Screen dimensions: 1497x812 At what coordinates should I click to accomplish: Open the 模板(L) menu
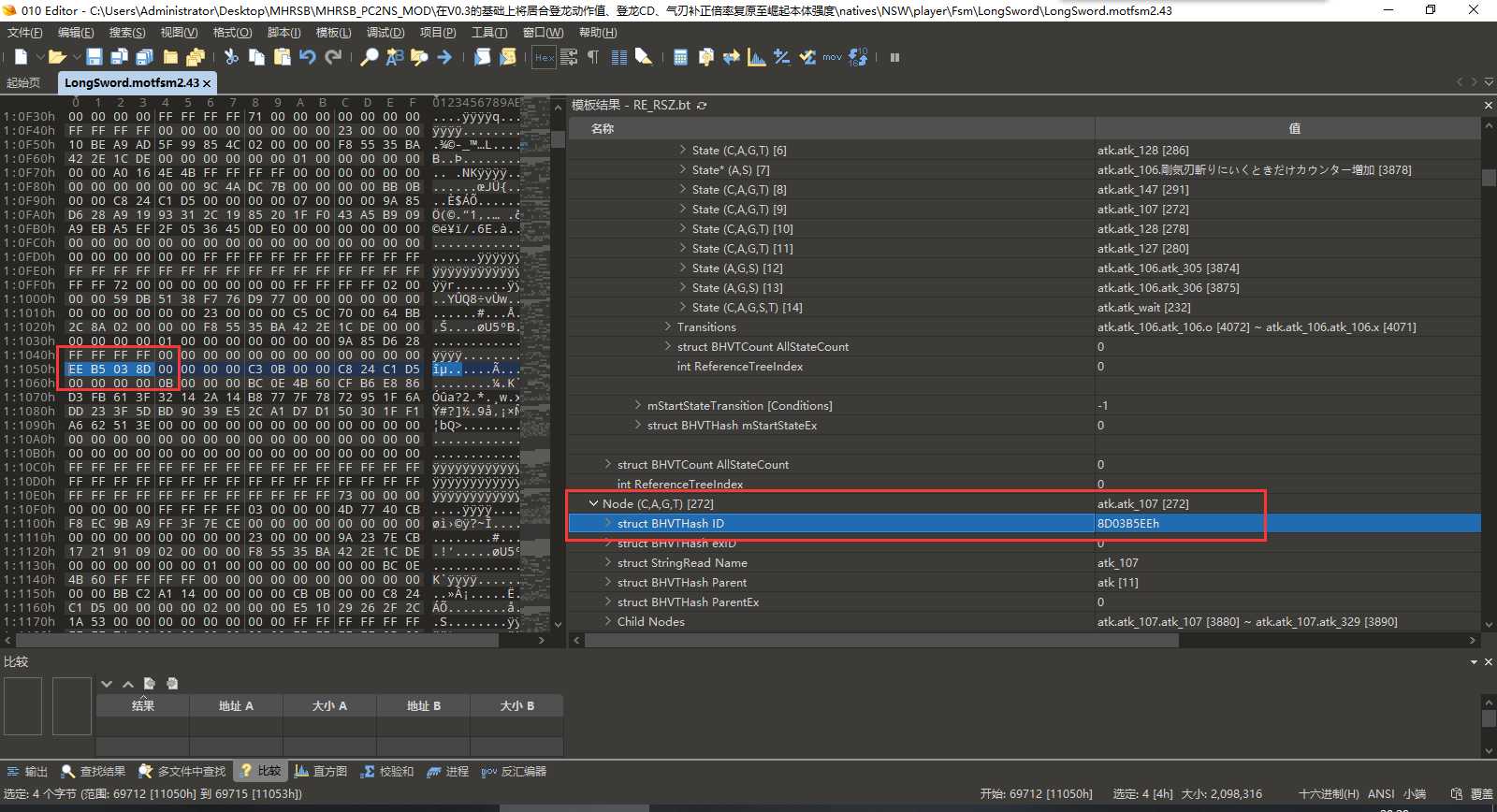333,32
